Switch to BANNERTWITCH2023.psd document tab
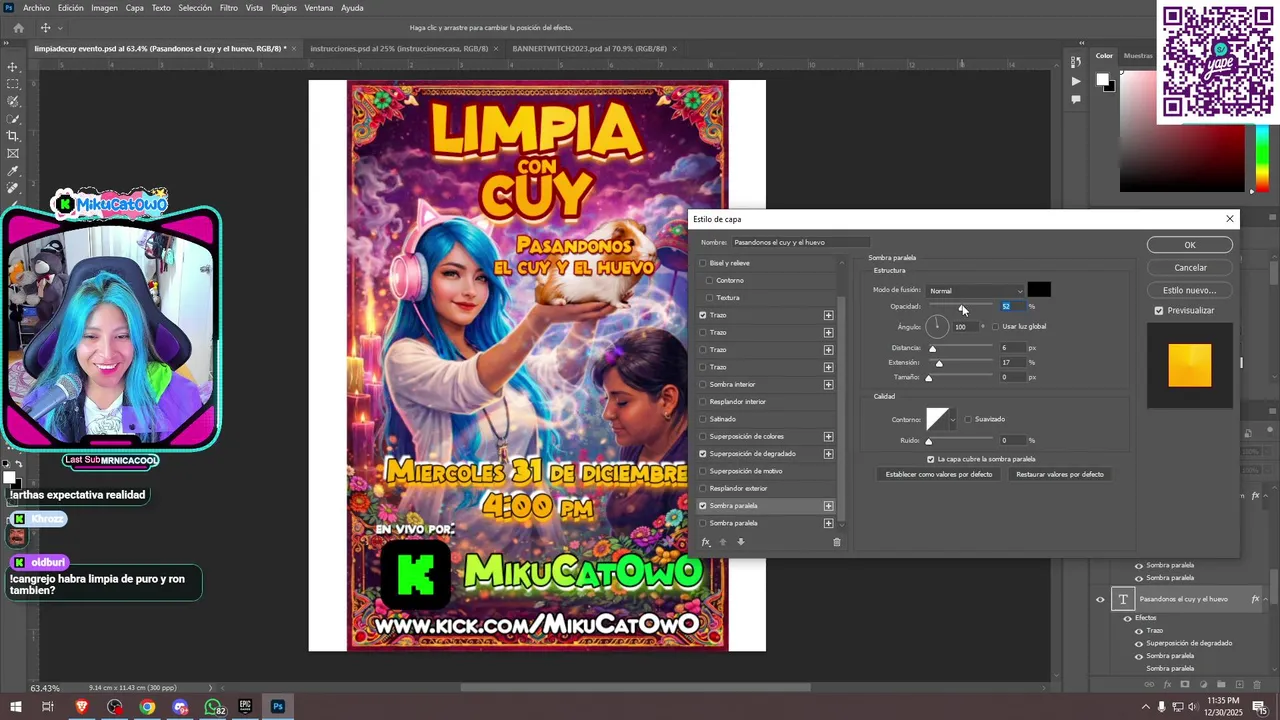Screen dimensions: 1280x720 click(590, 48)
